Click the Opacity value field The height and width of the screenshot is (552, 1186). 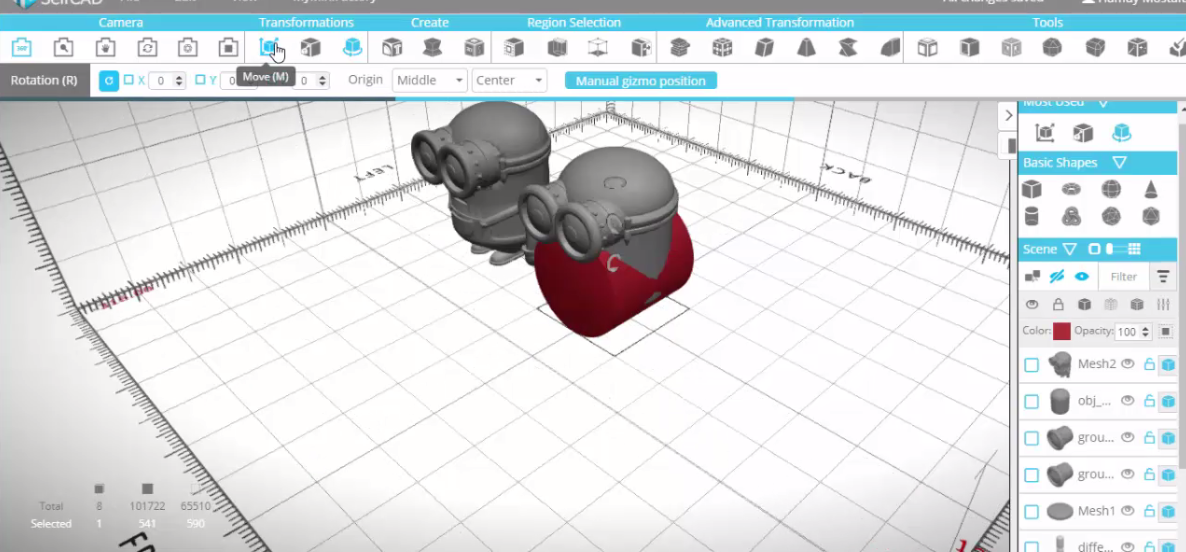coord(1127,331)
